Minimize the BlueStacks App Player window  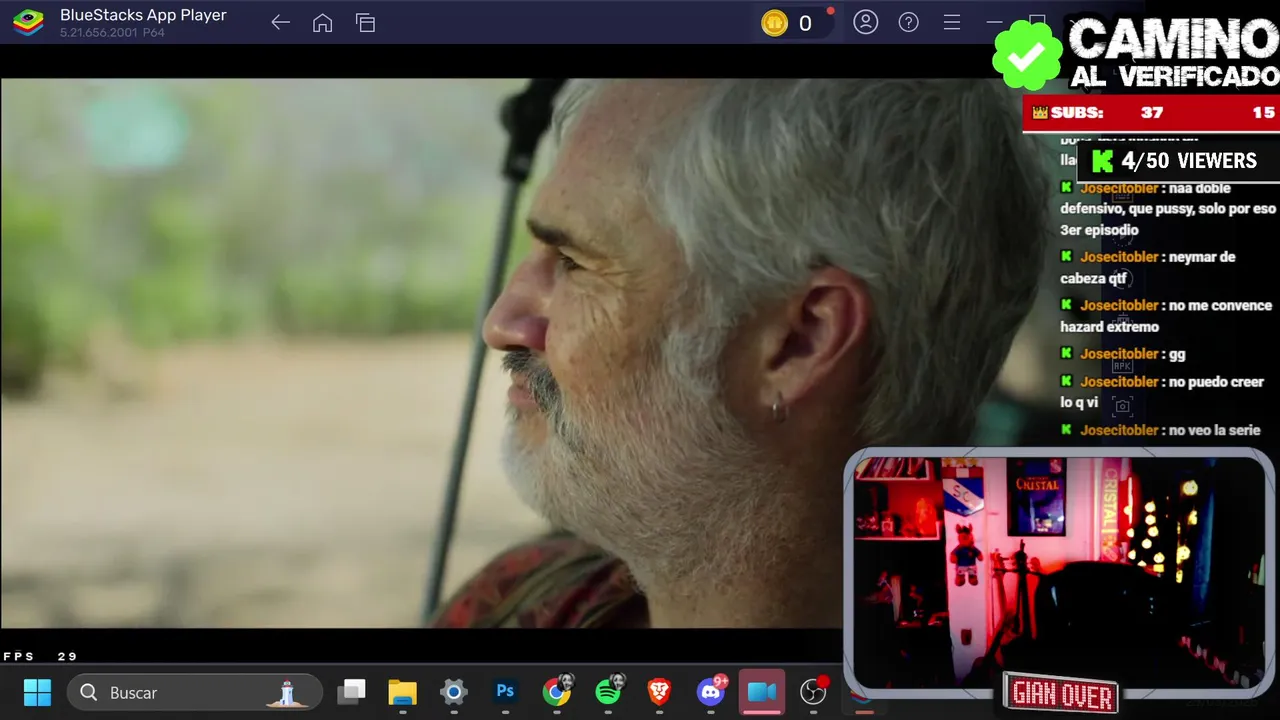point(994,22)
